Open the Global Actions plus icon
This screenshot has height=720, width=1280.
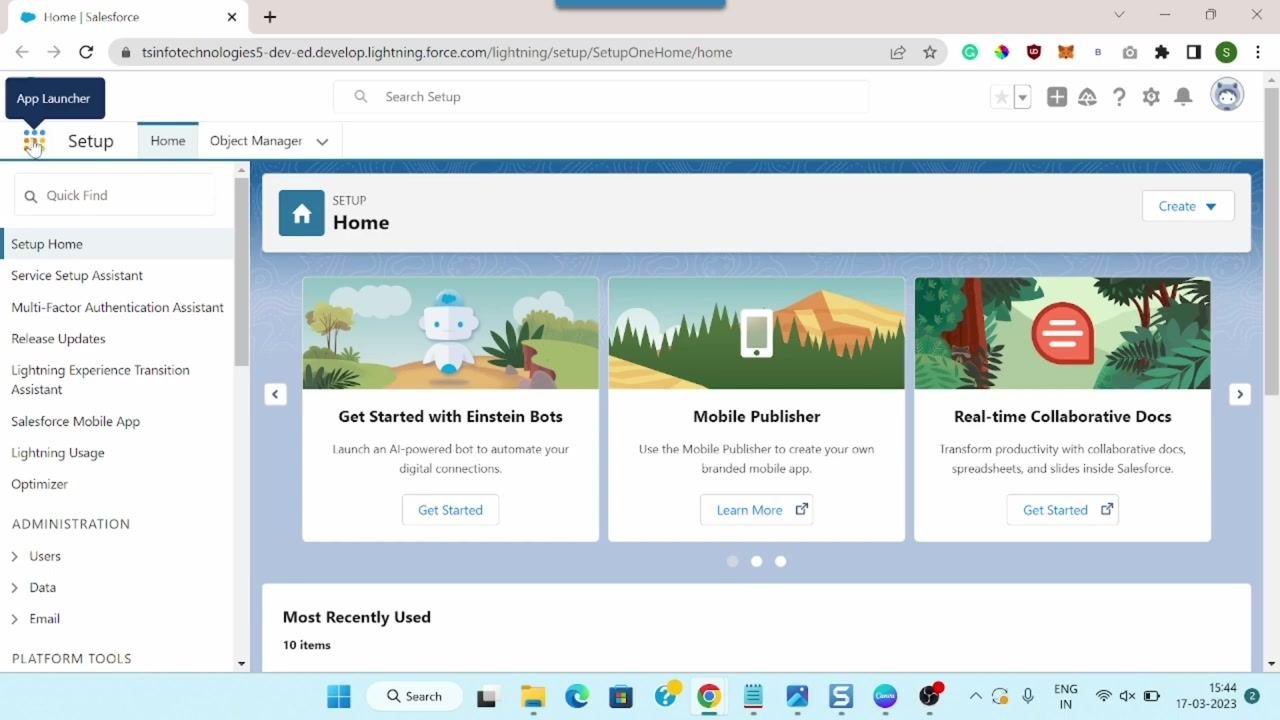(x=1057, y=97)
